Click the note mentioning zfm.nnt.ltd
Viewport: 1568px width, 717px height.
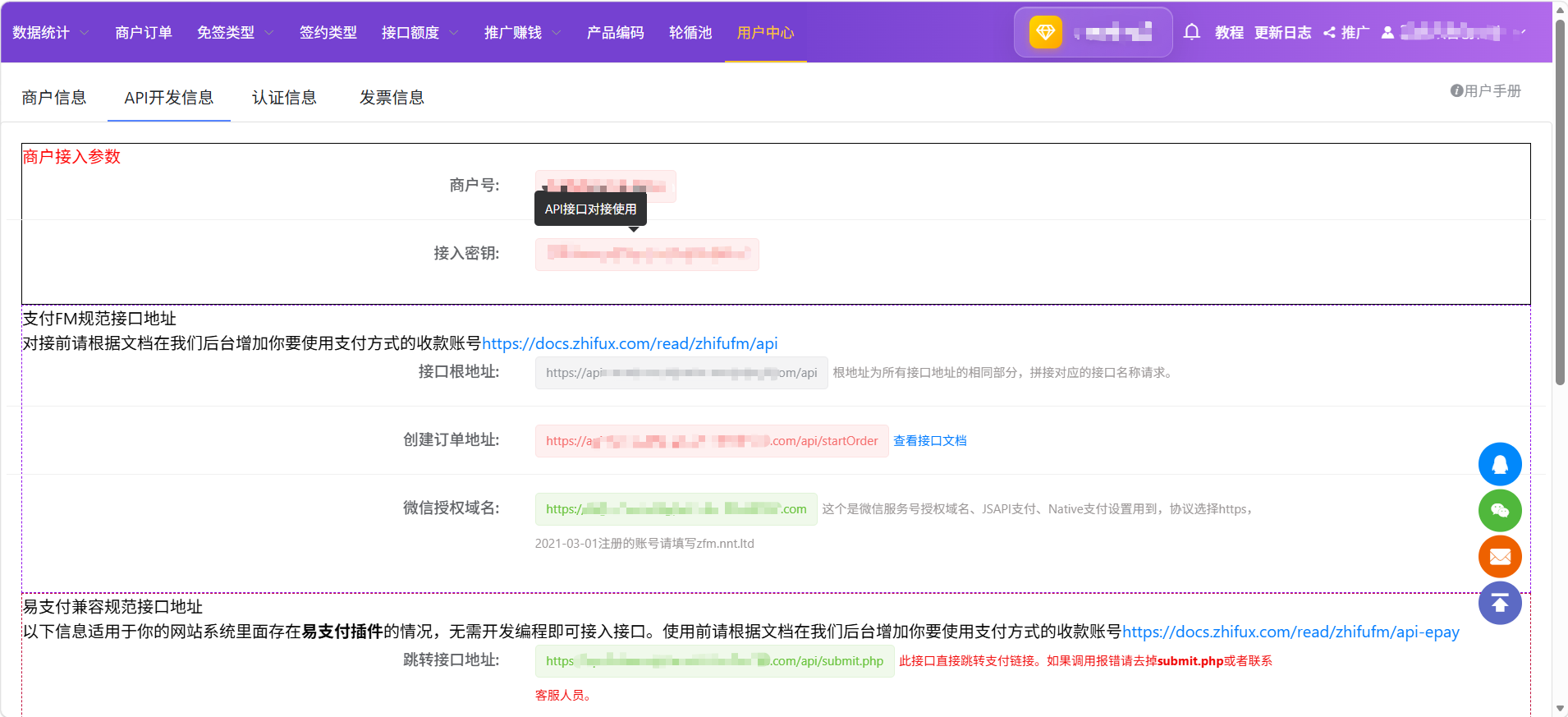[x=644, y=544]
